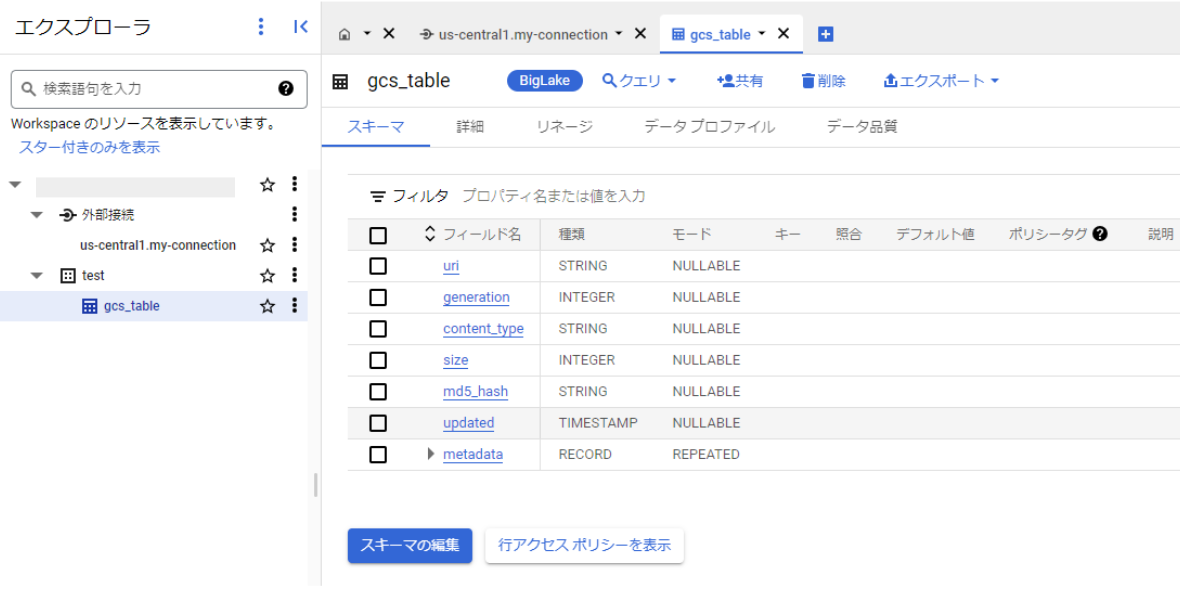Click the search help question mark icon
This screenshot has height=589, width=1180.
pyautogui.click(x=286, y=89)
